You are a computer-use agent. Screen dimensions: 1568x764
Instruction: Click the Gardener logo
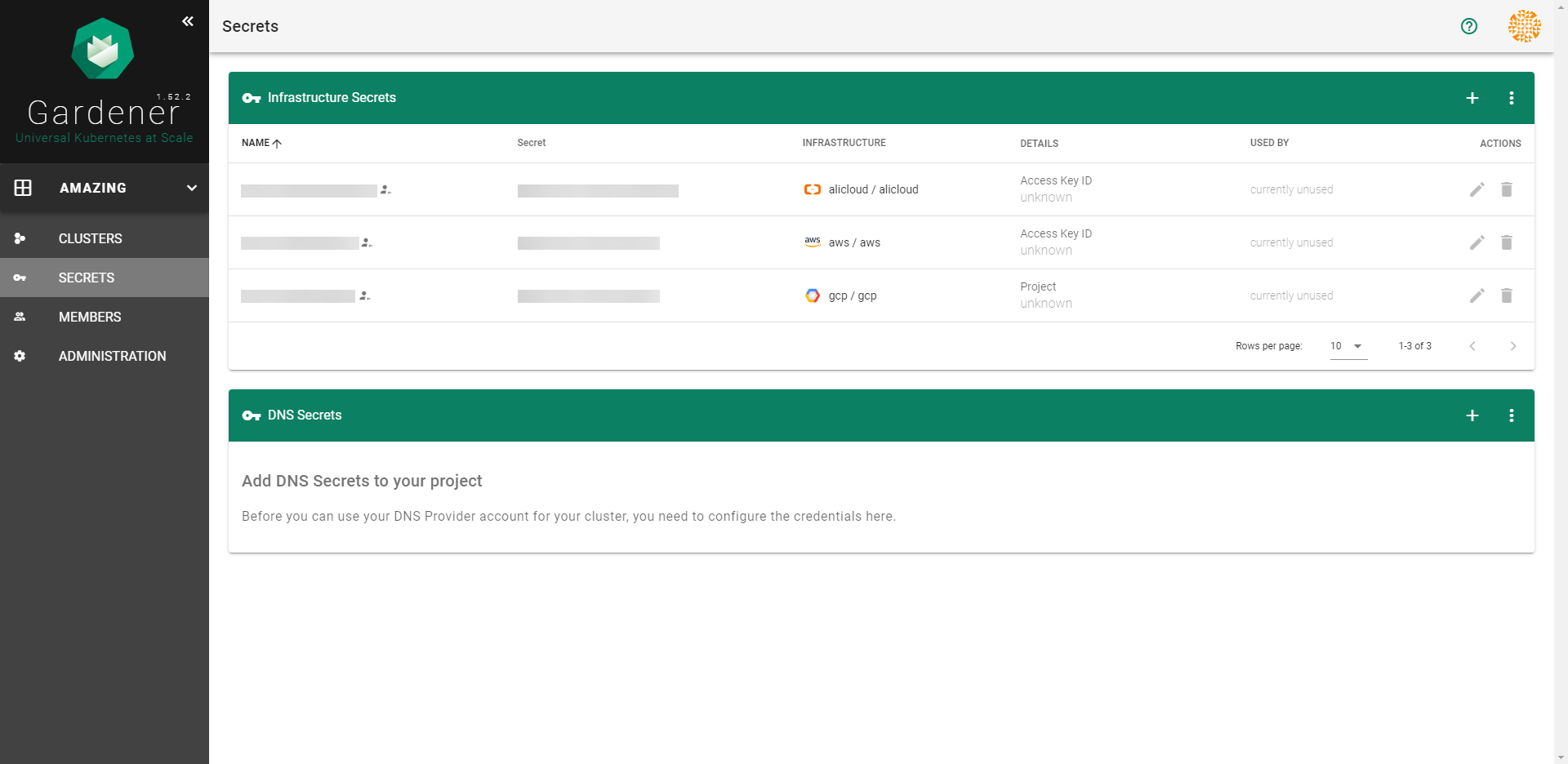point(103,49)
